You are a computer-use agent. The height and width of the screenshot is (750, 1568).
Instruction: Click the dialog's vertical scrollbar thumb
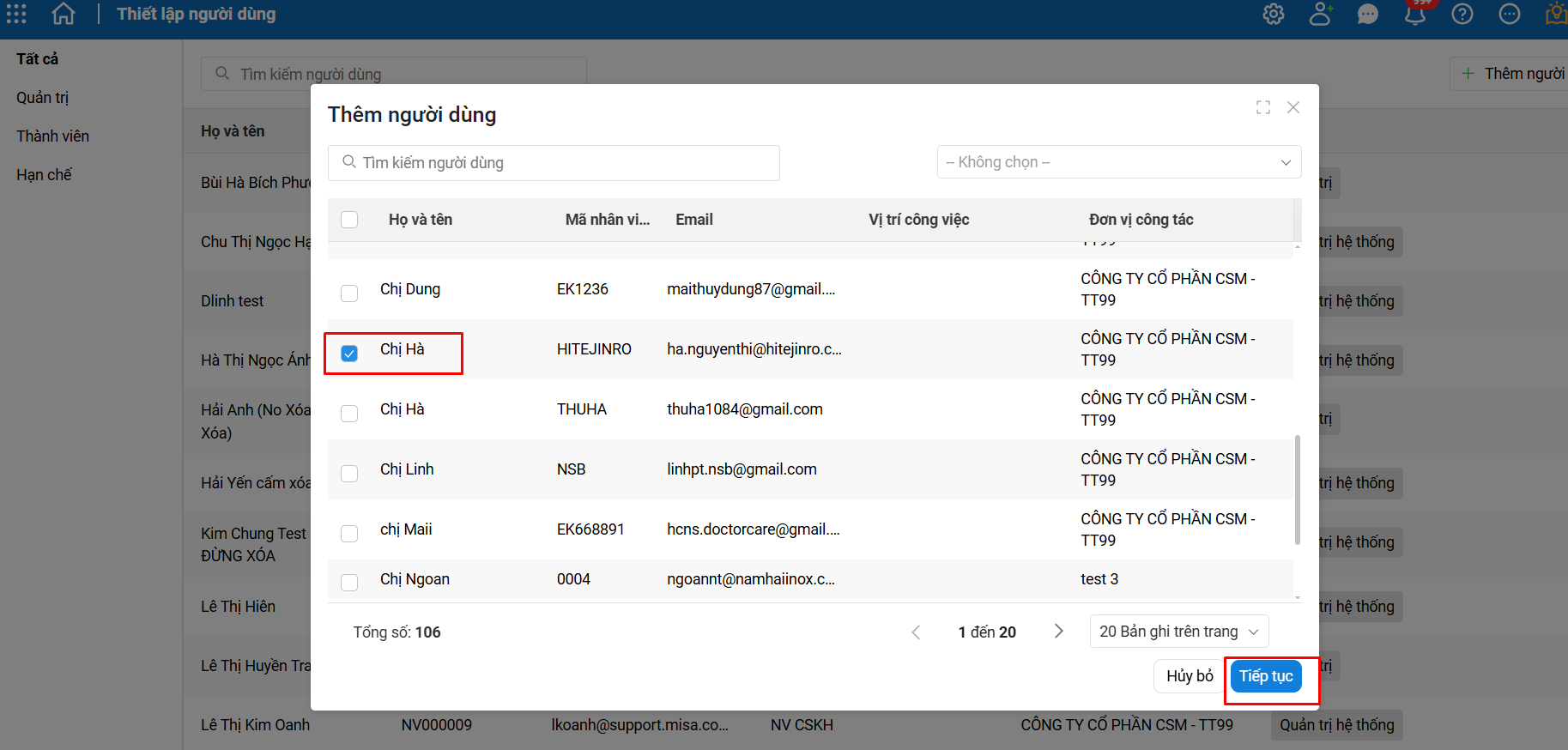coord(1297,489)
